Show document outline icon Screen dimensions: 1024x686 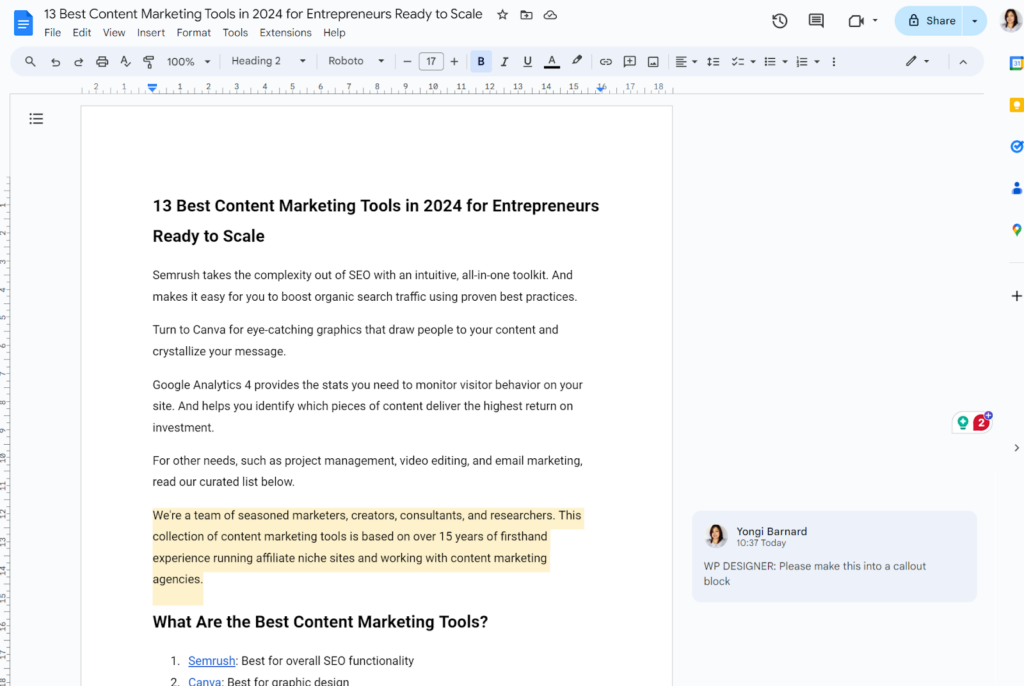[x=36, y=119]
